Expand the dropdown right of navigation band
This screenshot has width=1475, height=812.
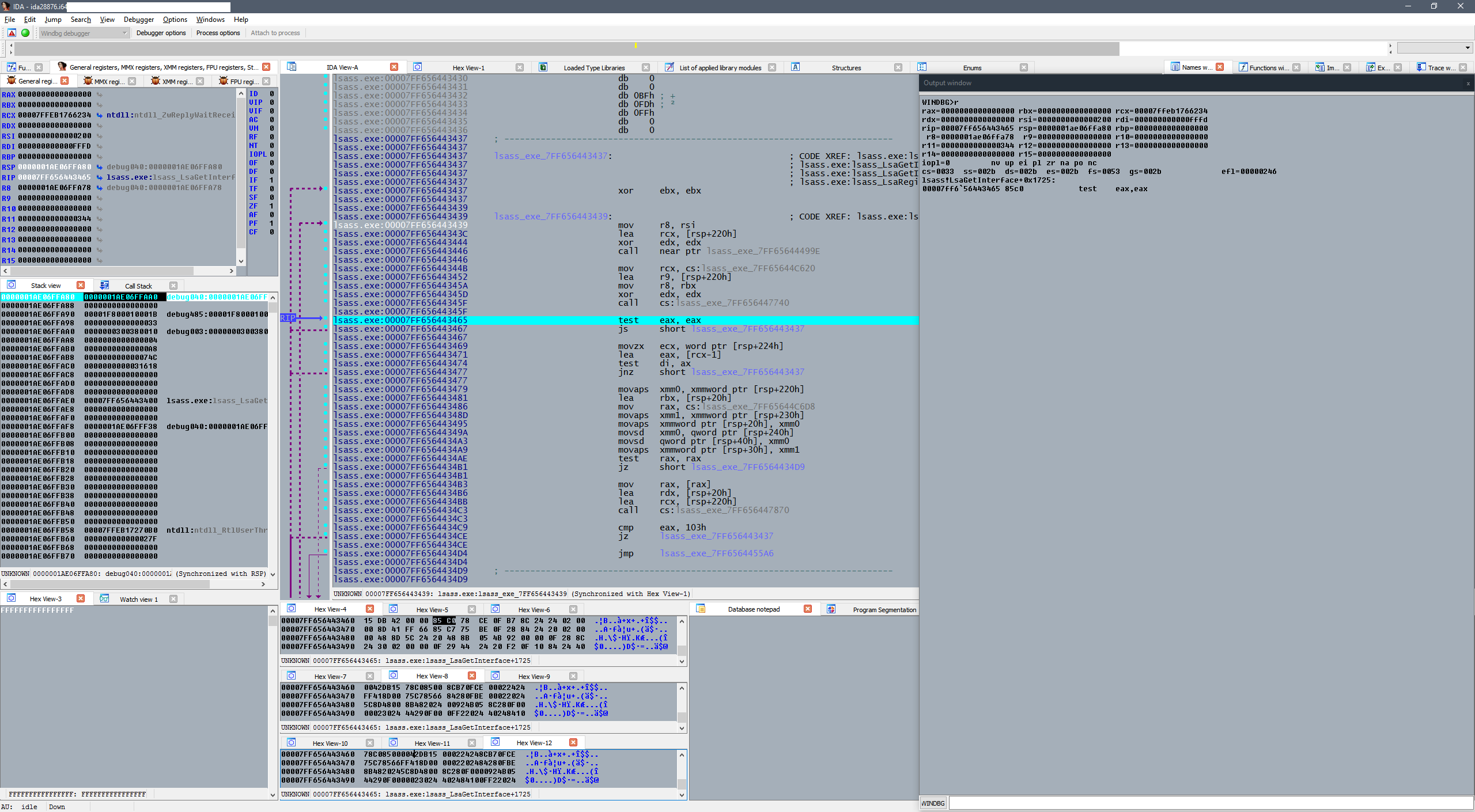click(1467, 48)
